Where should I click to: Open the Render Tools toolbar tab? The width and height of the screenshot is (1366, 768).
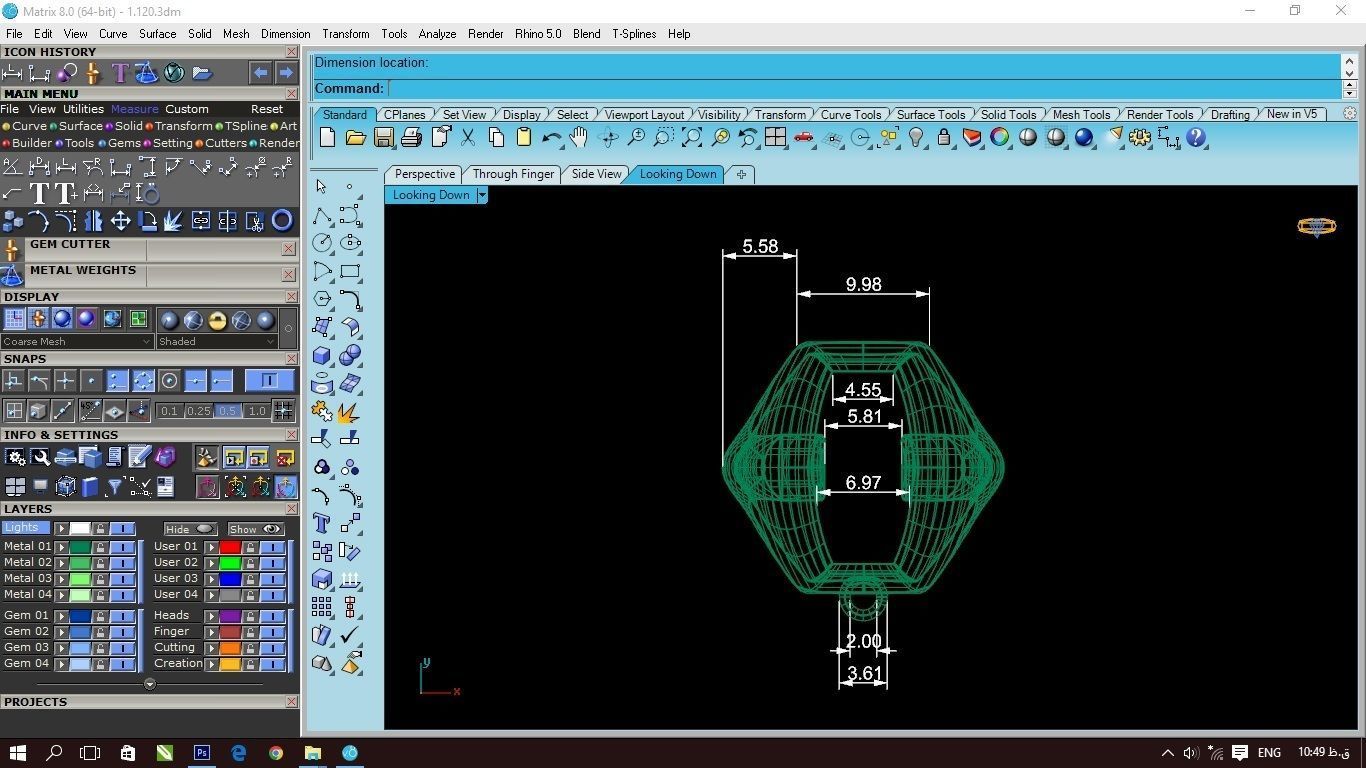[1160, 115]
